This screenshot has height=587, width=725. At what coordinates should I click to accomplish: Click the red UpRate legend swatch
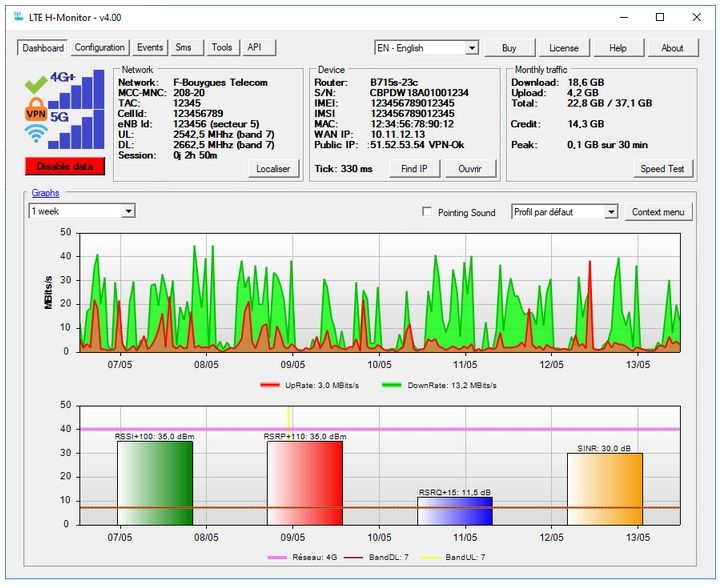tap(270, 385)
